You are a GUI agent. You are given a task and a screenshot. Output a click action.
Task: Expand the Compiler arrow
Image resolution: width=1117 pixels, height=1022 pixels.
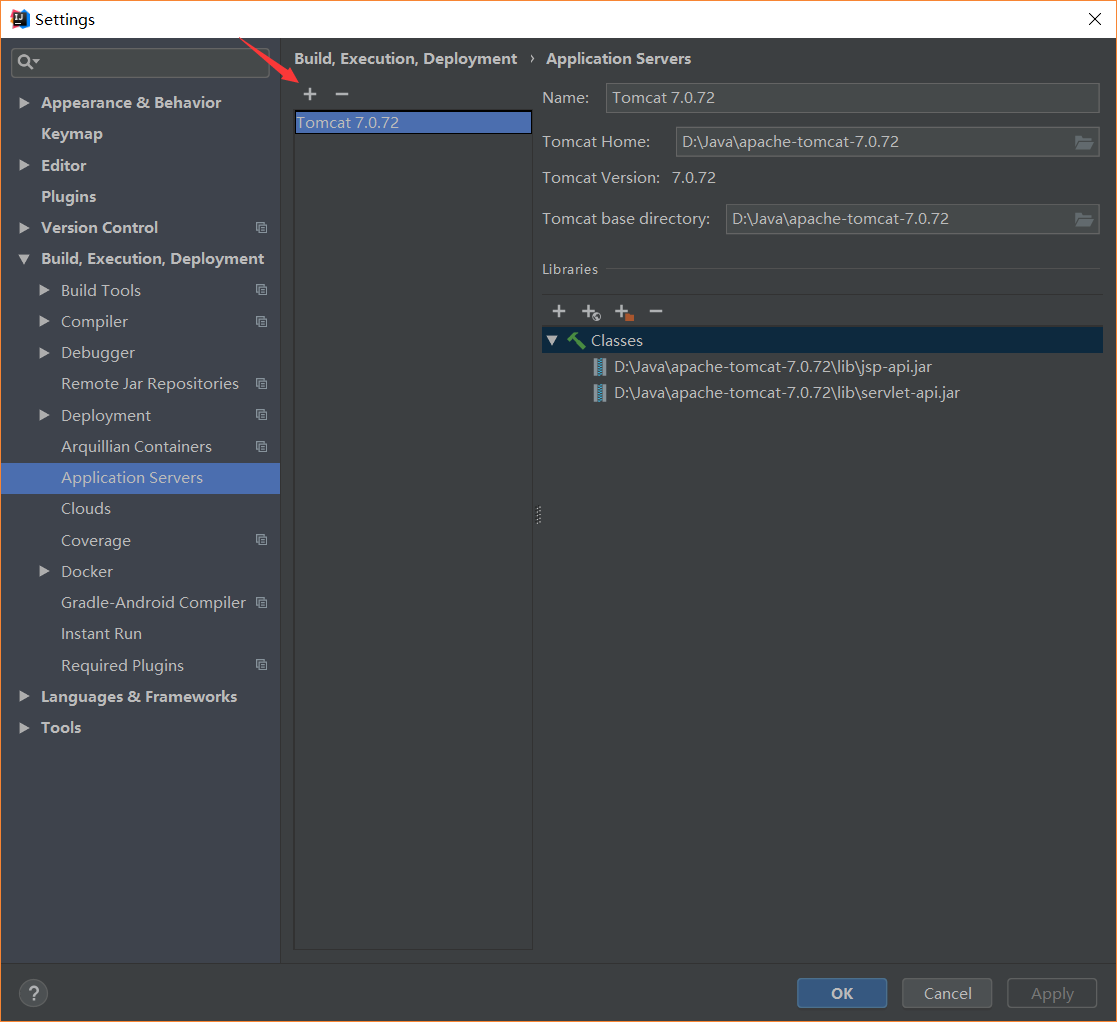pyautogui.click(x=44, y=321)
